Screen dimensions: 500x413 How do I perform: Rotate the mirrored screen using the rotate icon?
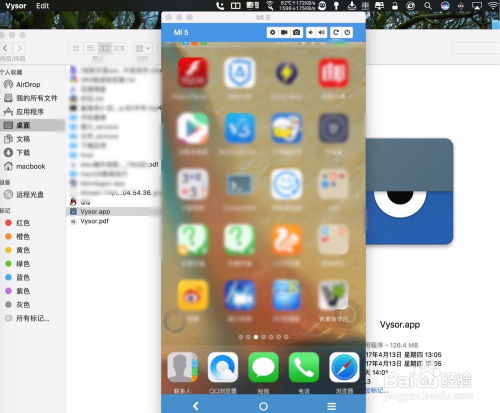pyautogui.click(x=336, y=32)
